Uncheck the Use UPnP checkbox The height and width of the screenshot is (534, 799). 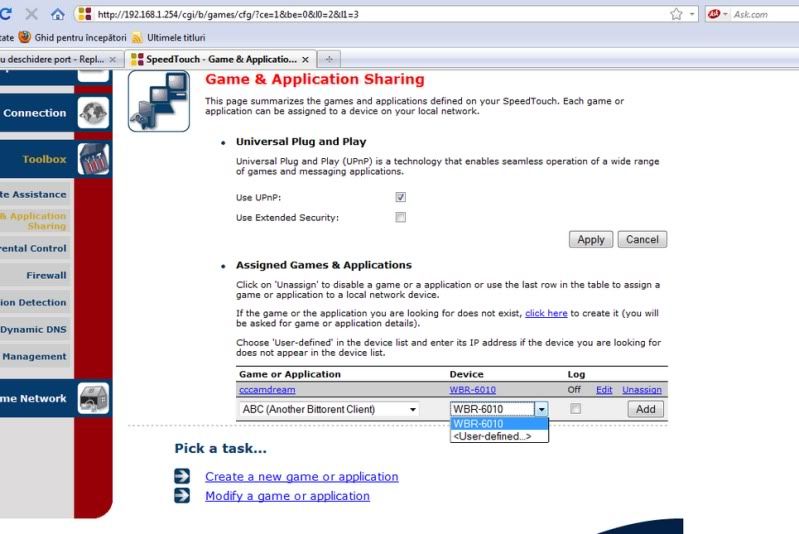point(401,198)
